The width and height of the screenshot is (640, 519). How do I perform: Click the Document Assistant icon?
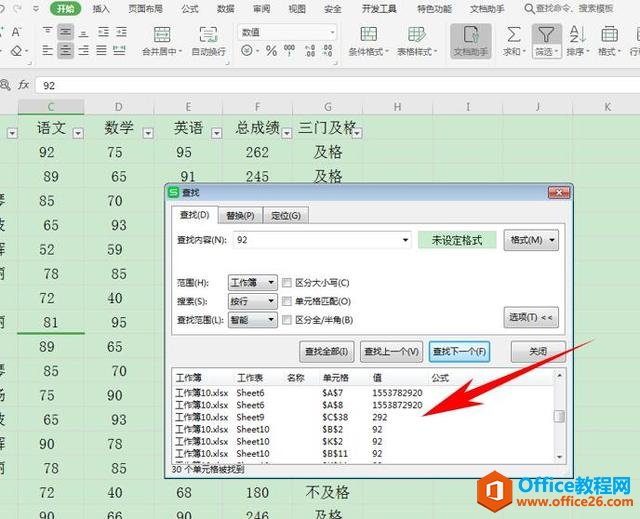coord(471,34)
